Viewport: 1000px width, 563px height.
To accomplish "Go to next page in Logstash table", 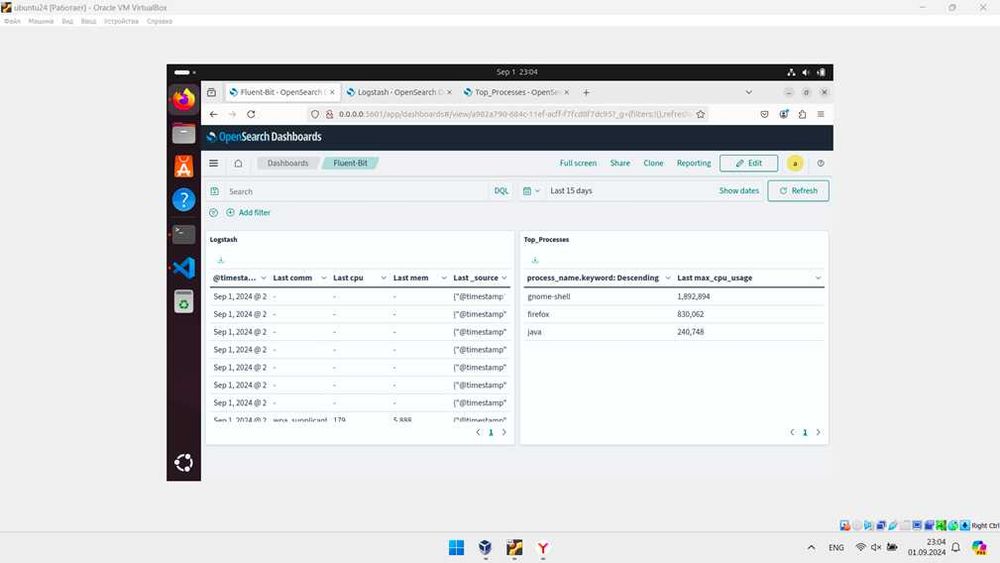I will [x=504, y=432].
